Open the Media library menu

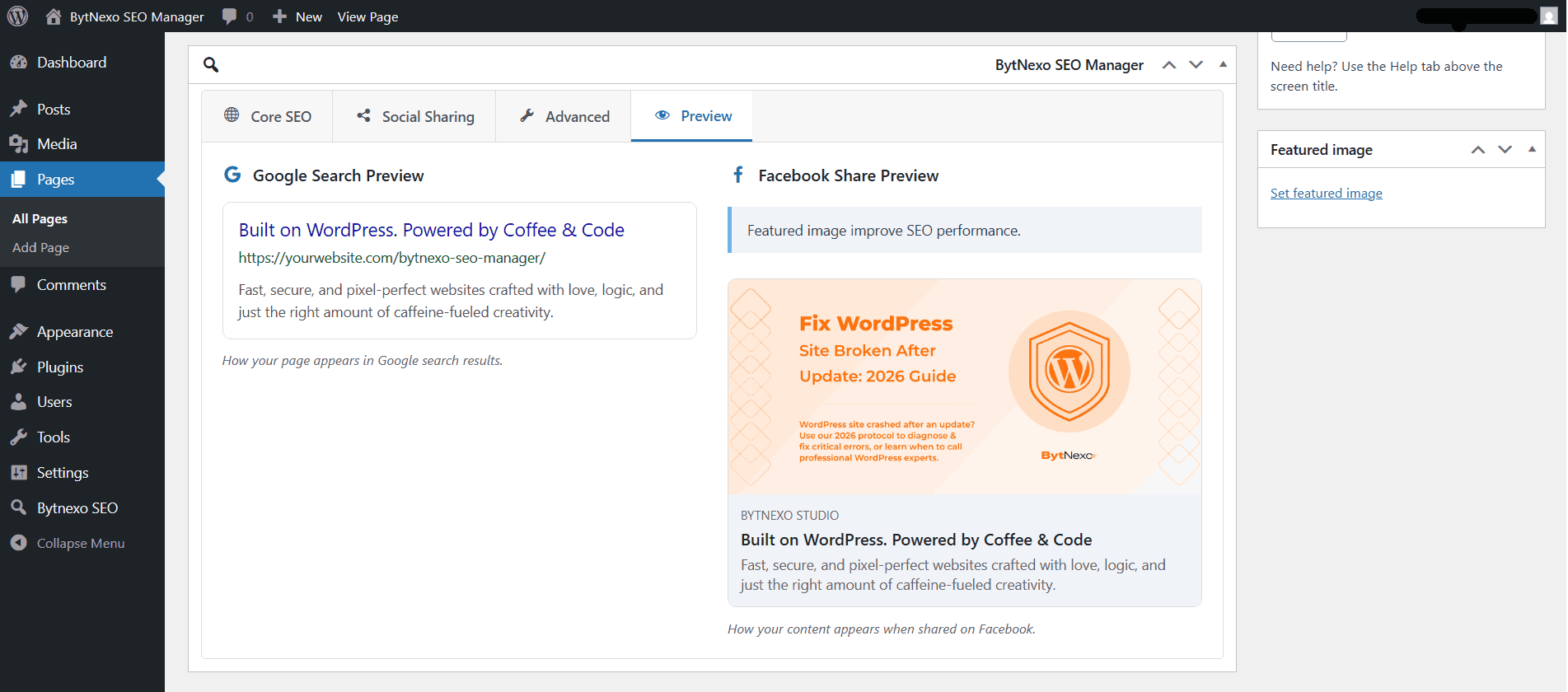(x=57, y=144)
